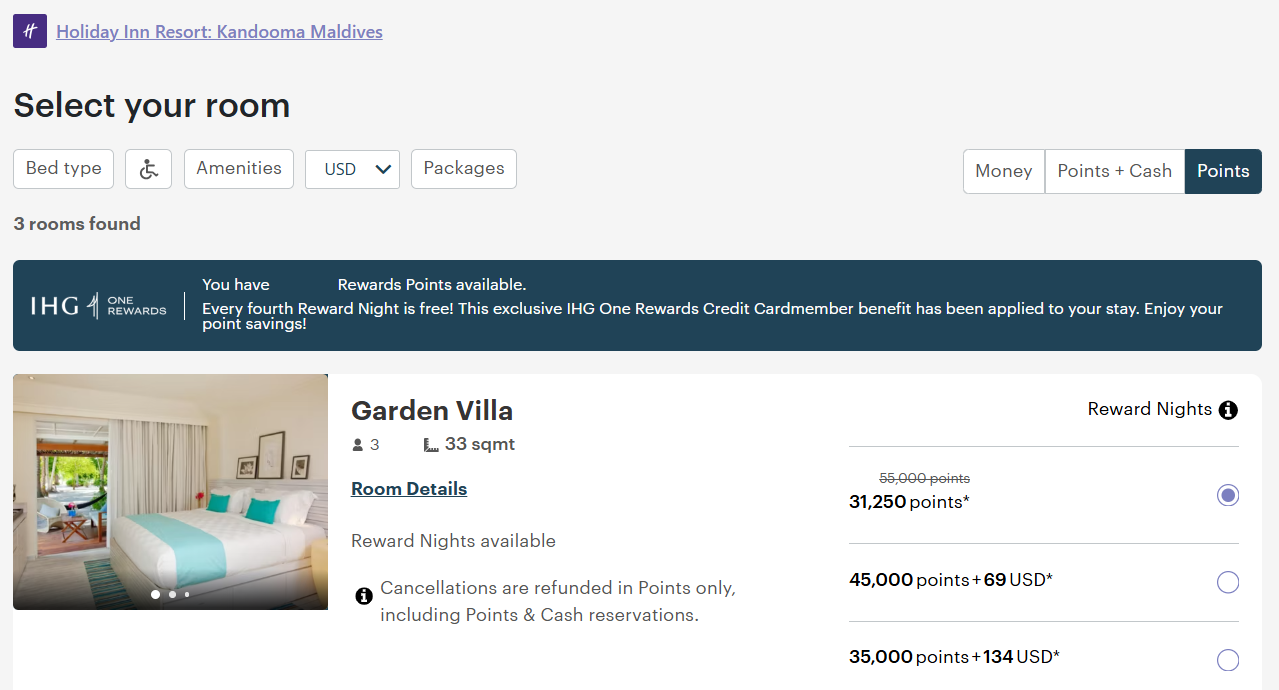Select the second photo carousel dot
Image resolution: width=1279 pixels, height=690 pixels.
coord(171,594)
